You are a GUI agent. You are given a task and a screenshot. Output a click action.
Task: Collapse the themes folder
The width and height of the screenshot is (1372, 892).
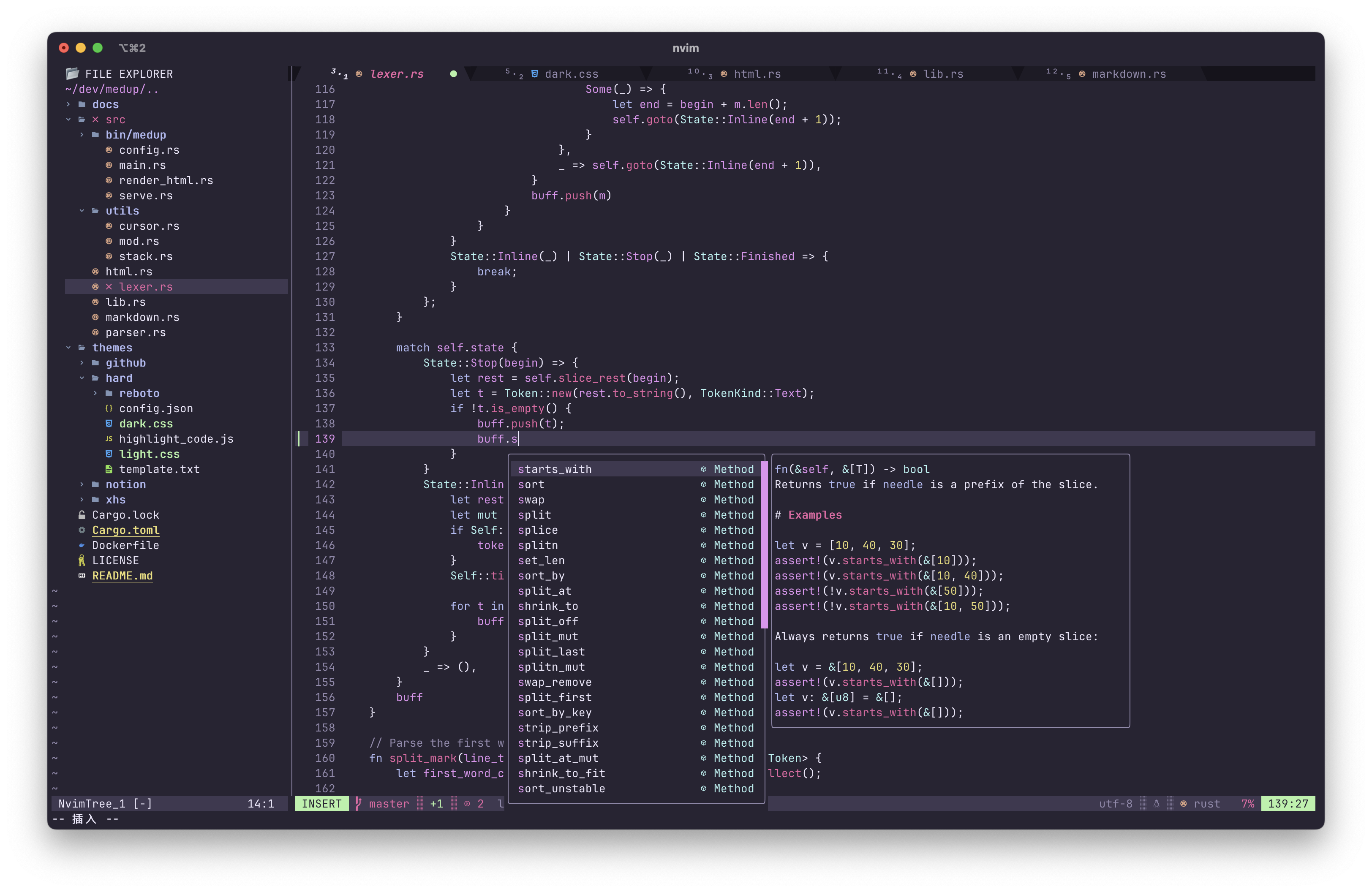pyautogui.click(x=68, y=348)
